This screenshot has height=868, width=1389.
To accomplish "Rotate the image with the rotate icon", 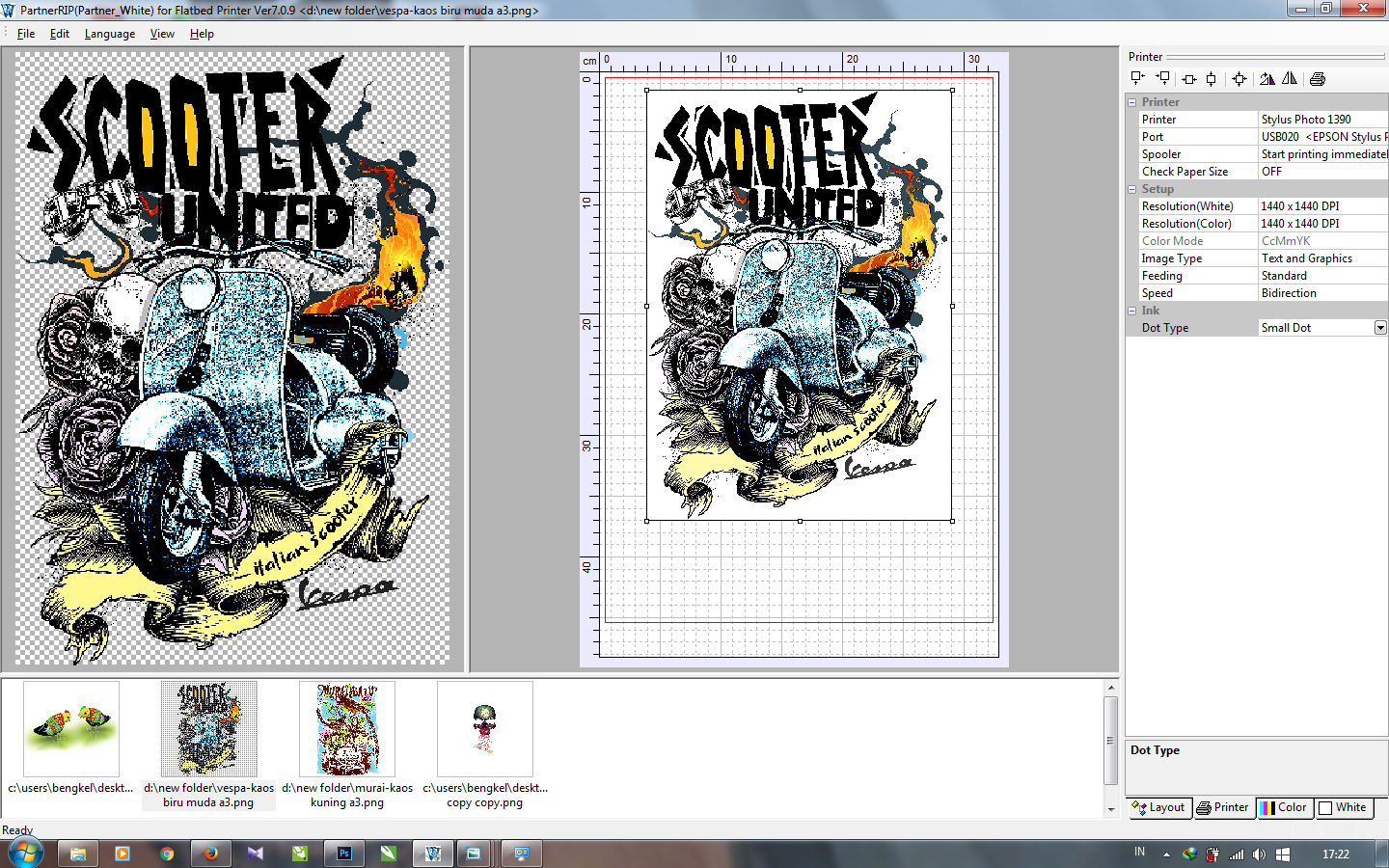I will click(1267, 79).
